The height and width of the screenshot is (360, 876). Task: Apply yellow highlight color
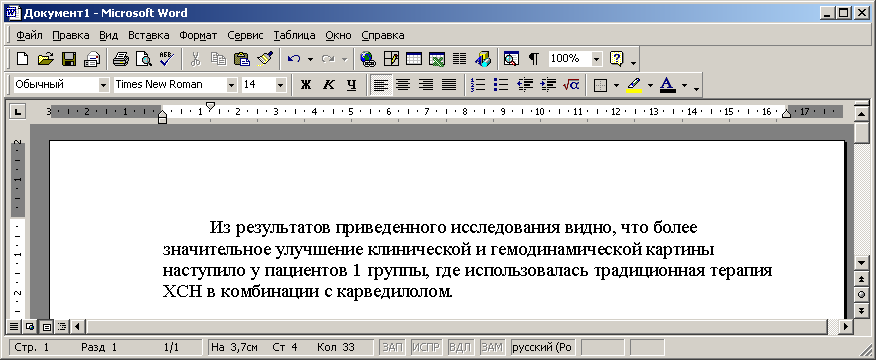[634, 85]
